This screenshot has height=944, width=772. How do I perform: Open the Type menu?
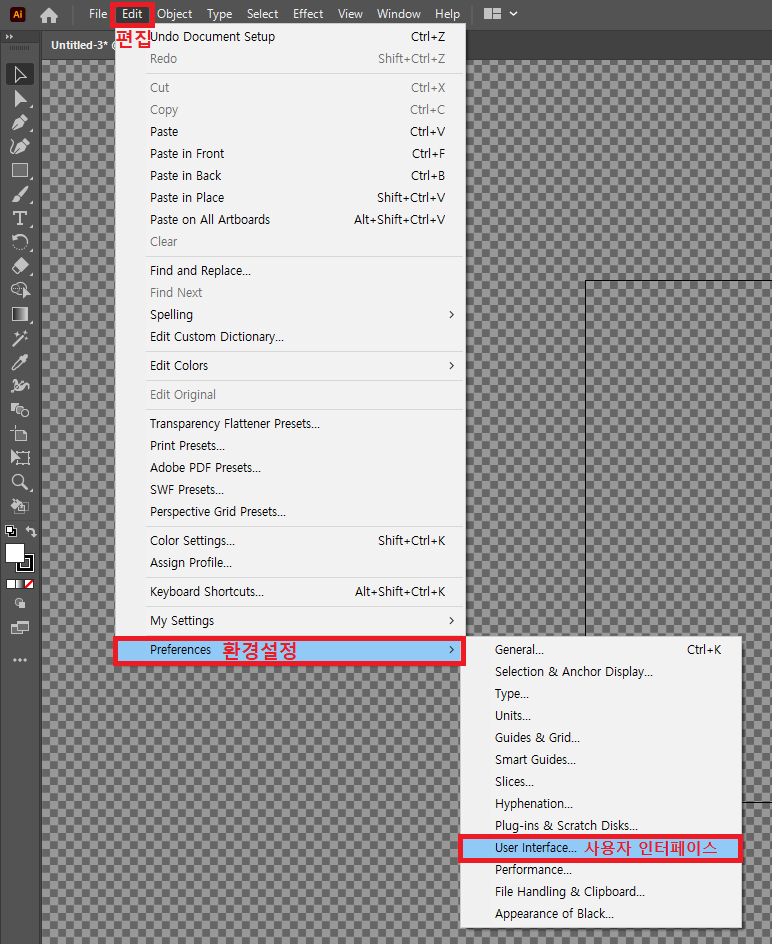tap(219, 14)
